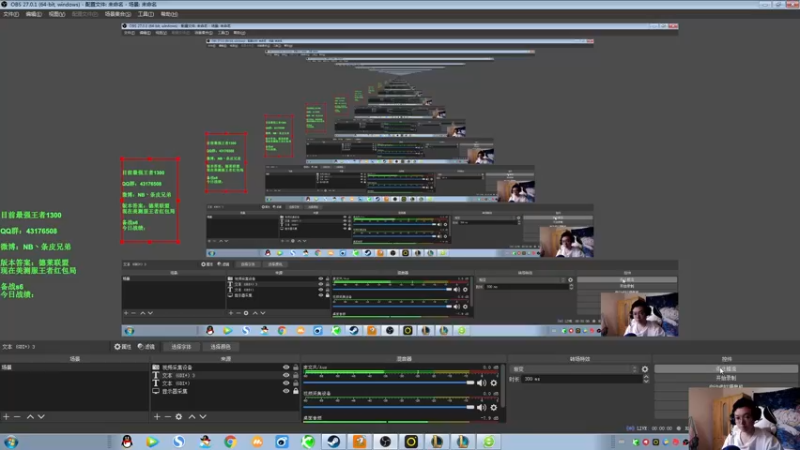Click the transition duration 300 ms field

pos(581,379)
